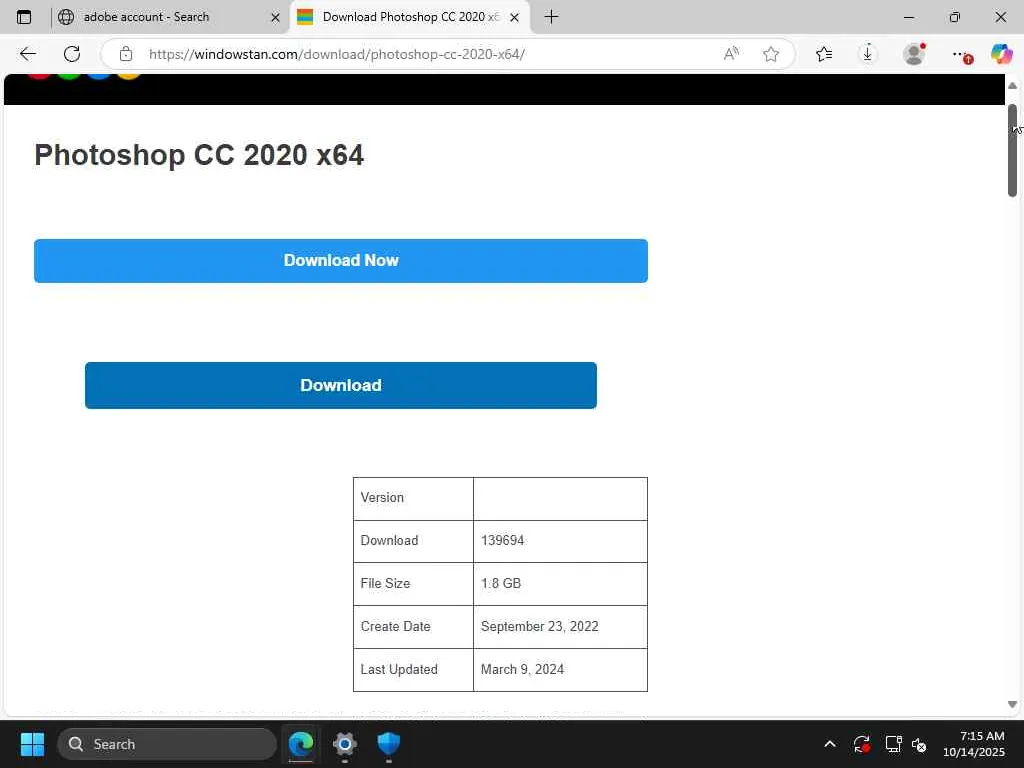
Task: Open the clock showing 7:15 AM
Action: click(974, 744)
